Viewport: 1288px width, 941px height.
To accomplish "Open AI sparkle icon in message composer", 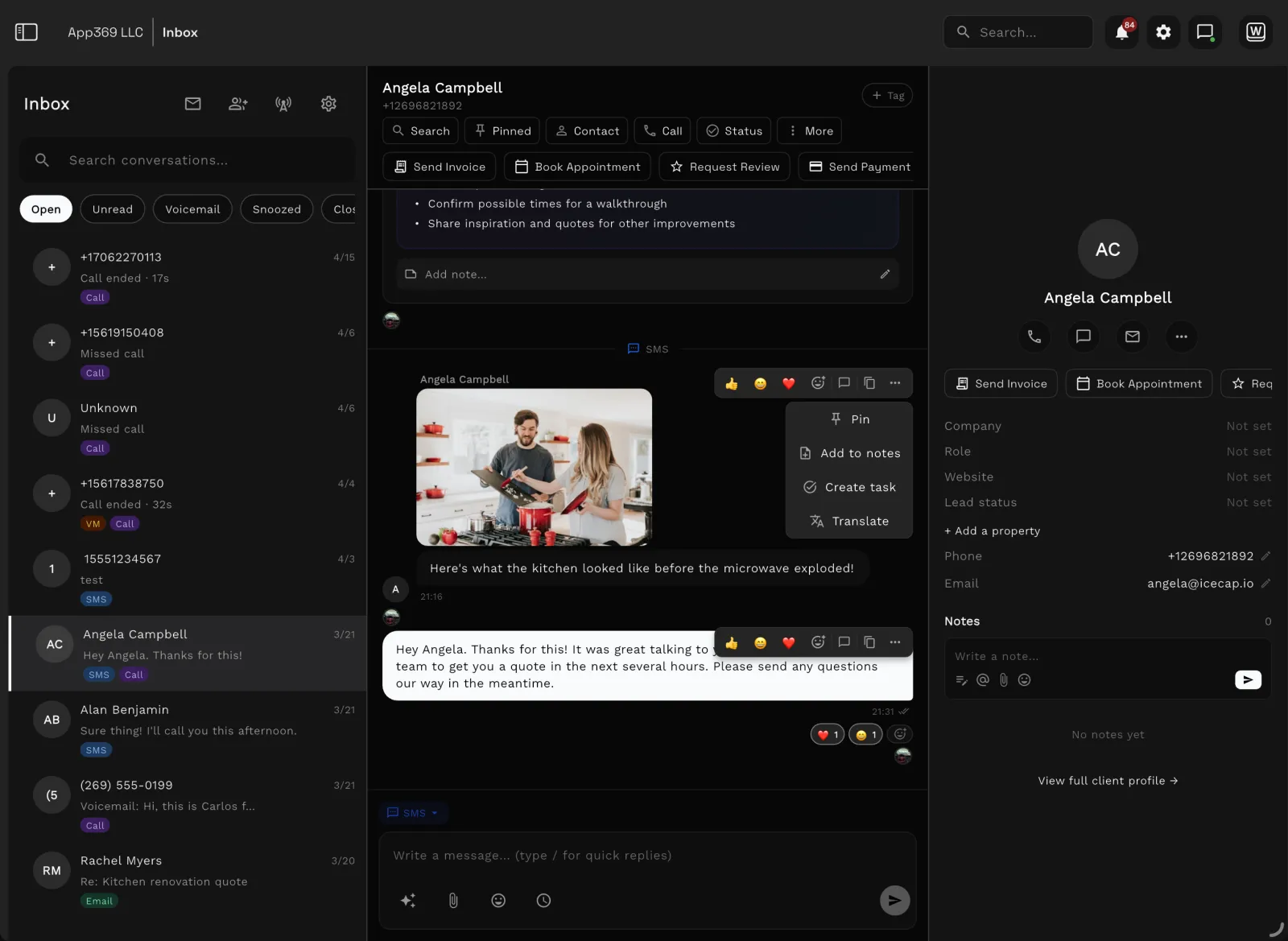I will click(x=408, y=901).
